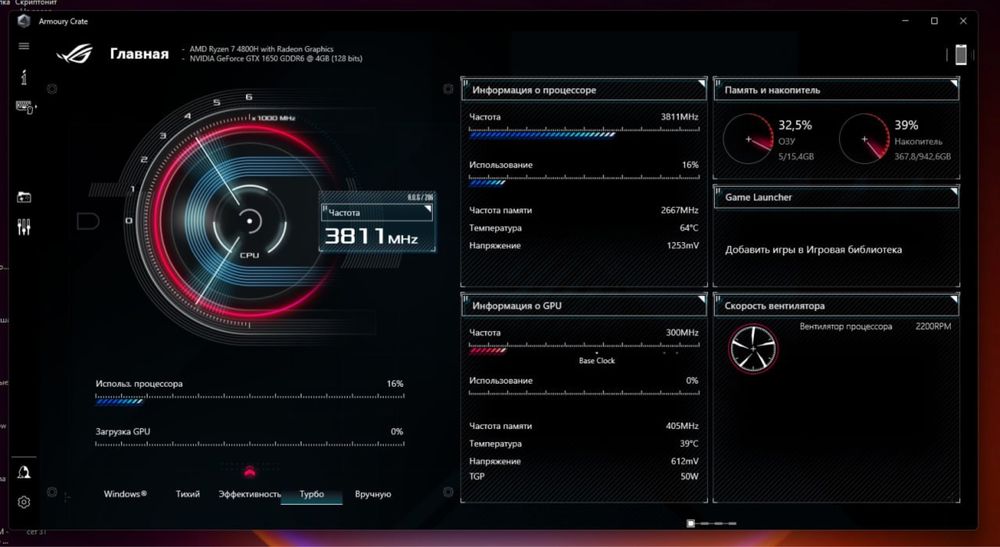1000x547 pixels.
Task: Click the CPU Частота памяти 2667MHz value
Action: click(x=679, y=210)
